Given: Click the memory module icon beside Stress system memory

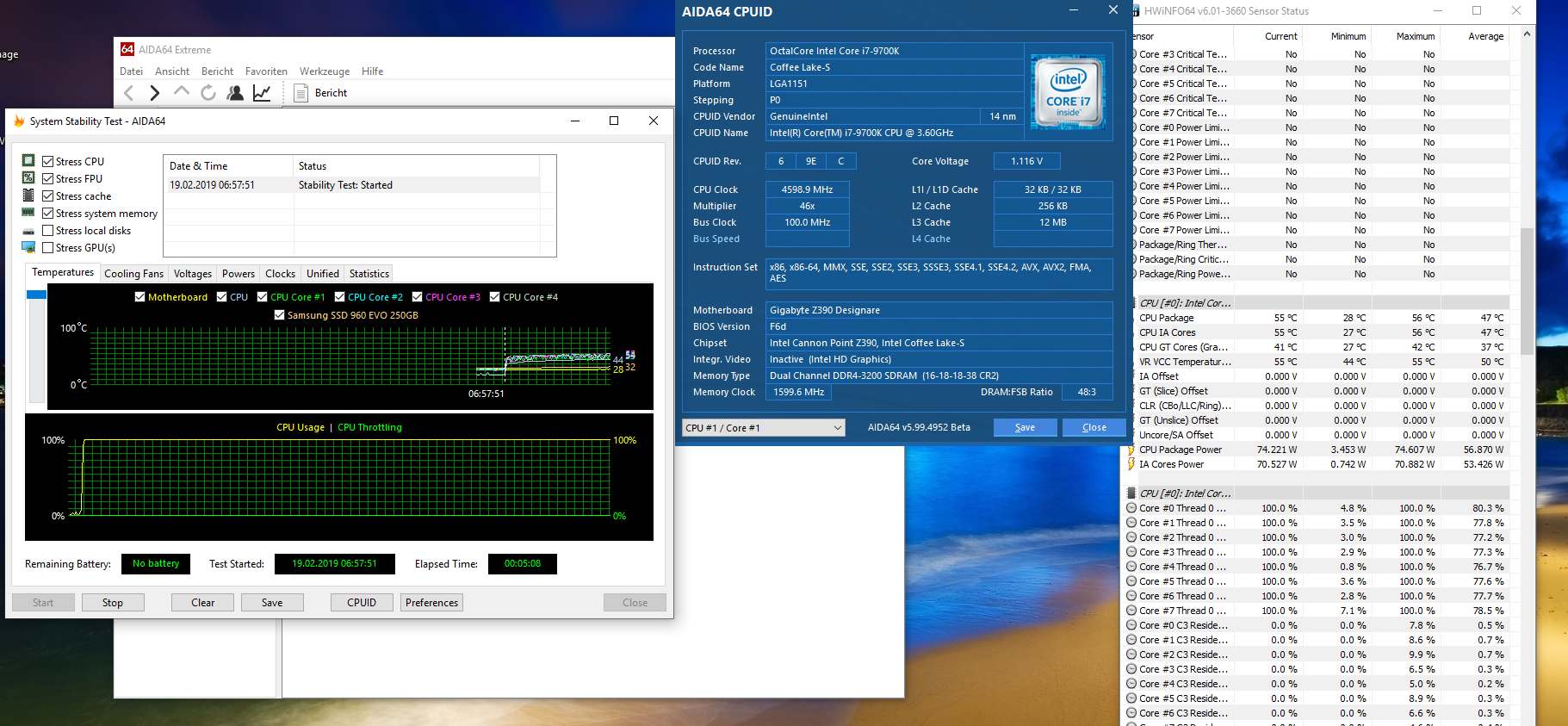Looking at the screenshot, I should coord(28,213).
